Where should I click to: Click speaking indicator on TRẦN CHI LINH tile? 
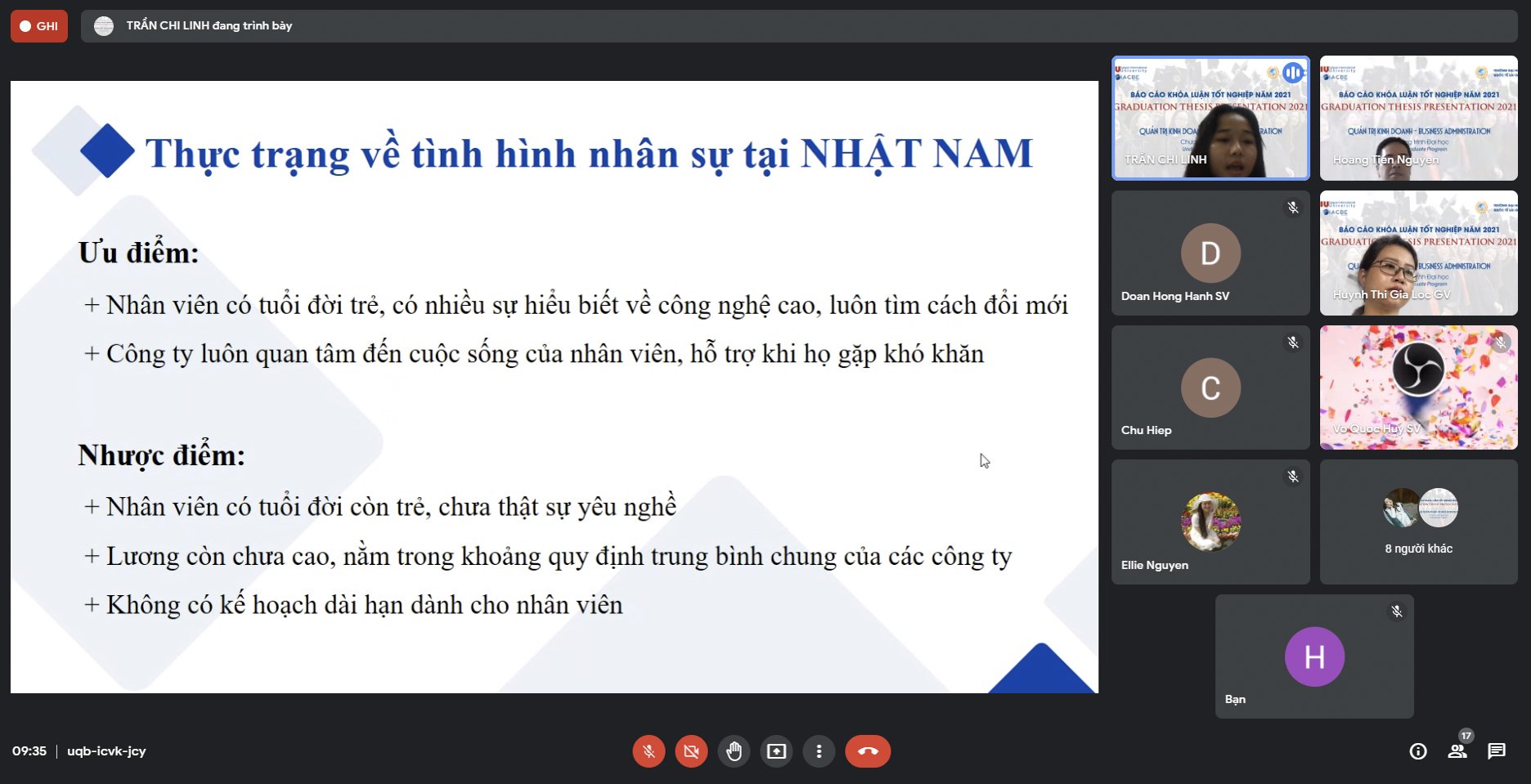click(x=1293, y=73)
